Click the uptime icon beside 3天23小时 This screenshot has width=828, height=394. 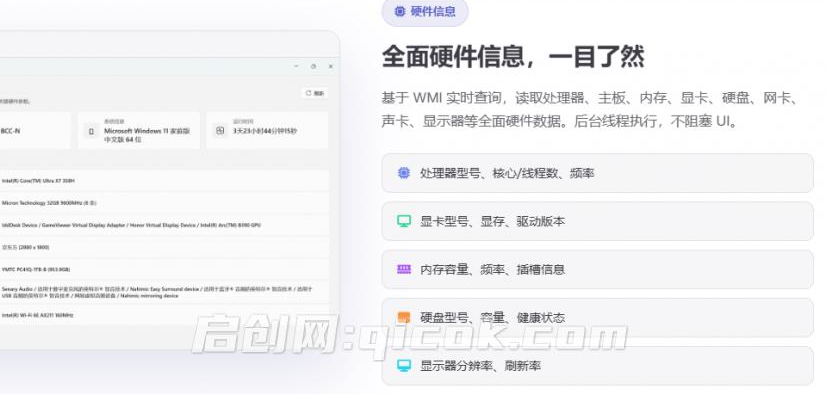220,130
